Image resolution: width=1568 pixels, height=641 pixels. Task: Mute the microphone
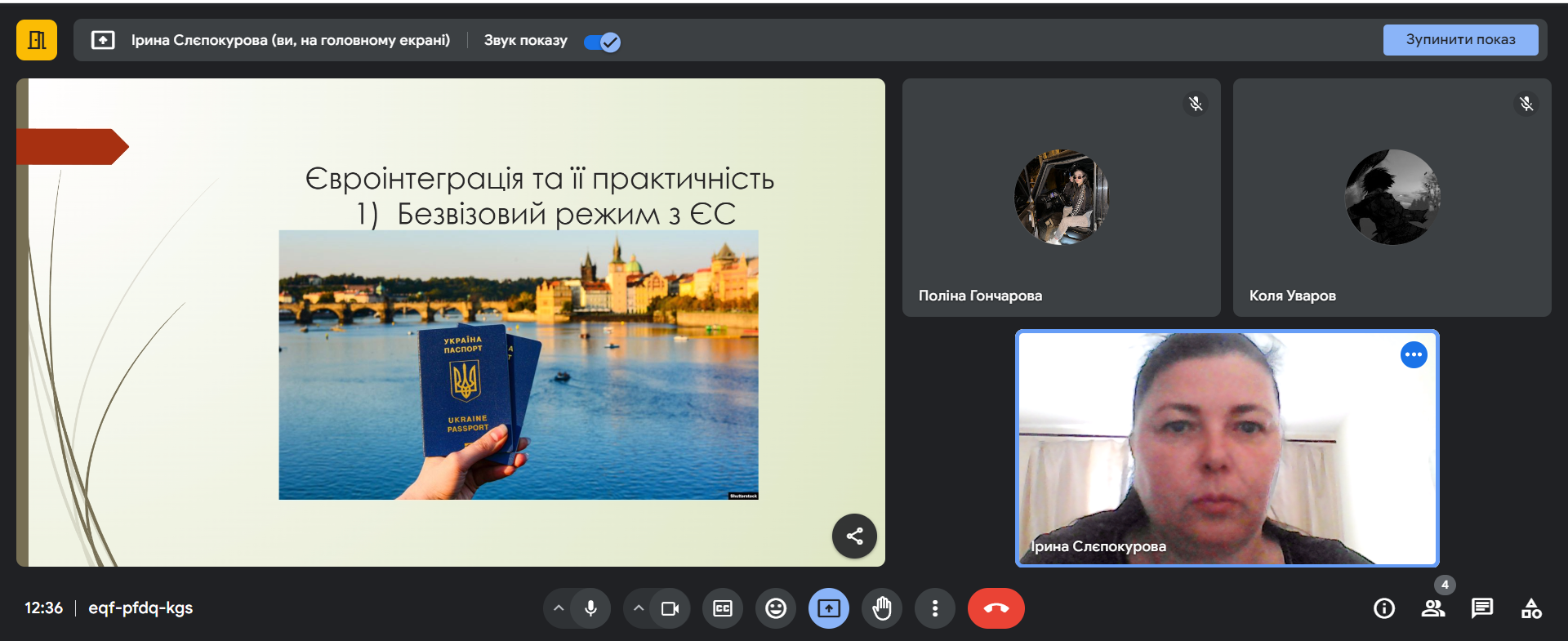(x=590, y=608)
